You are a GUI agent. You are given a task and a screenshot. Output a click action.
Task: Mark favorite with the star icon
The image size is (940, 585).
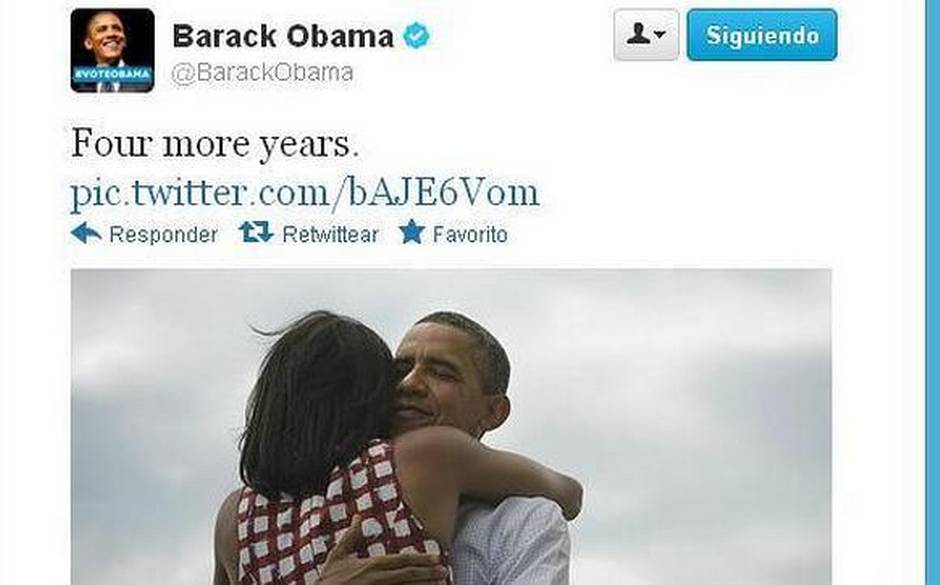(412, 231)
